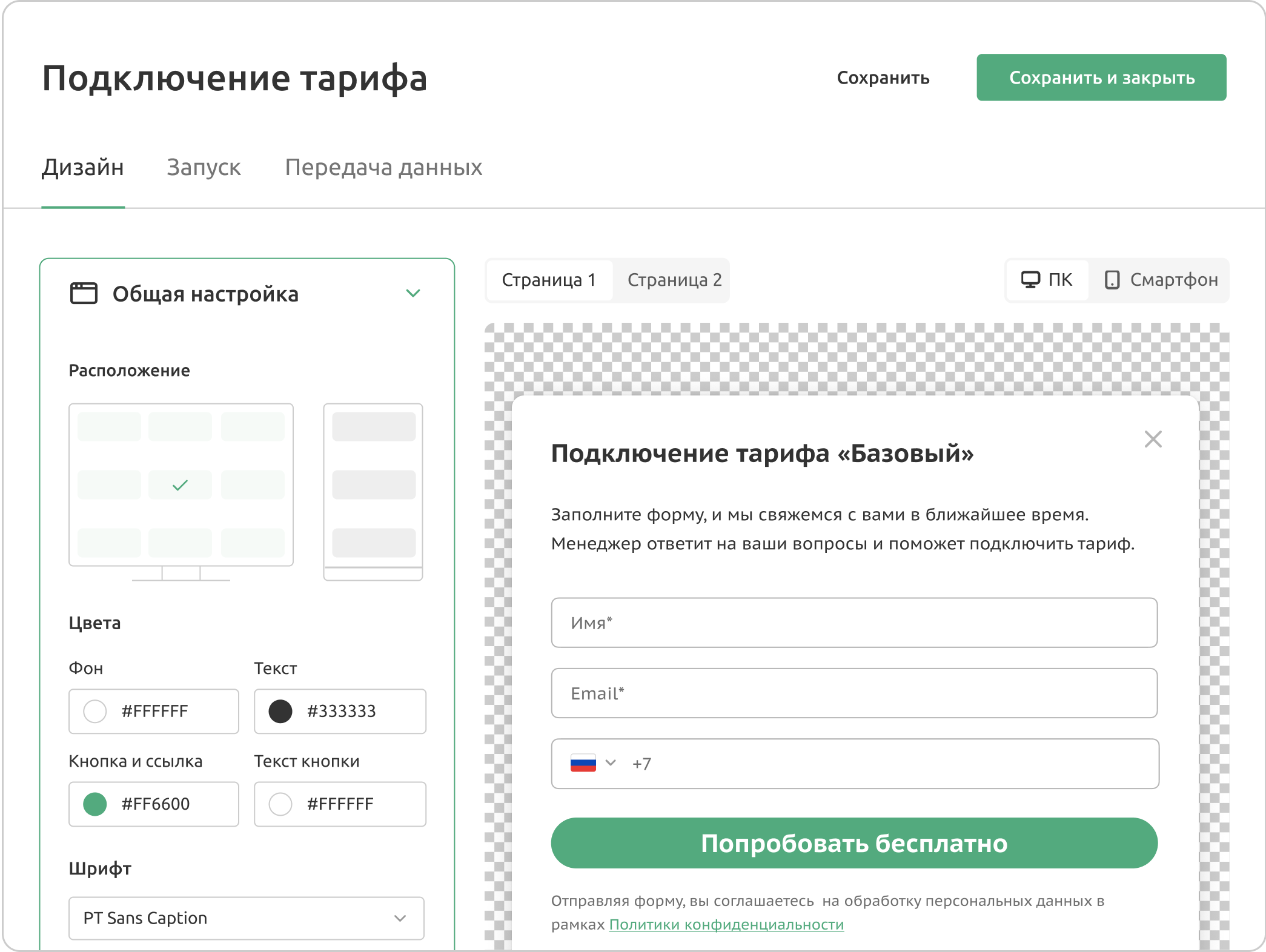Click the Имя* input field
Screen dimensions: 1266x952
point(854,623)
